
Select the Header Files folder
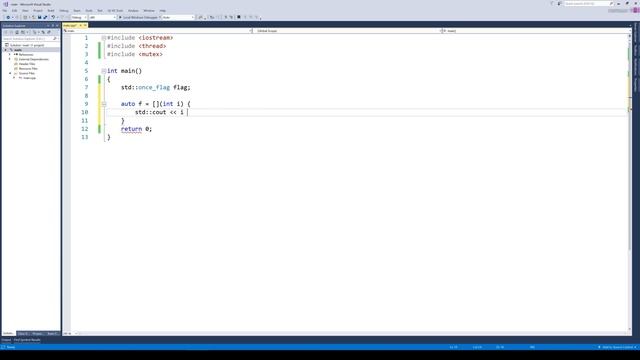pyautogui.click(x=27, y=64)
